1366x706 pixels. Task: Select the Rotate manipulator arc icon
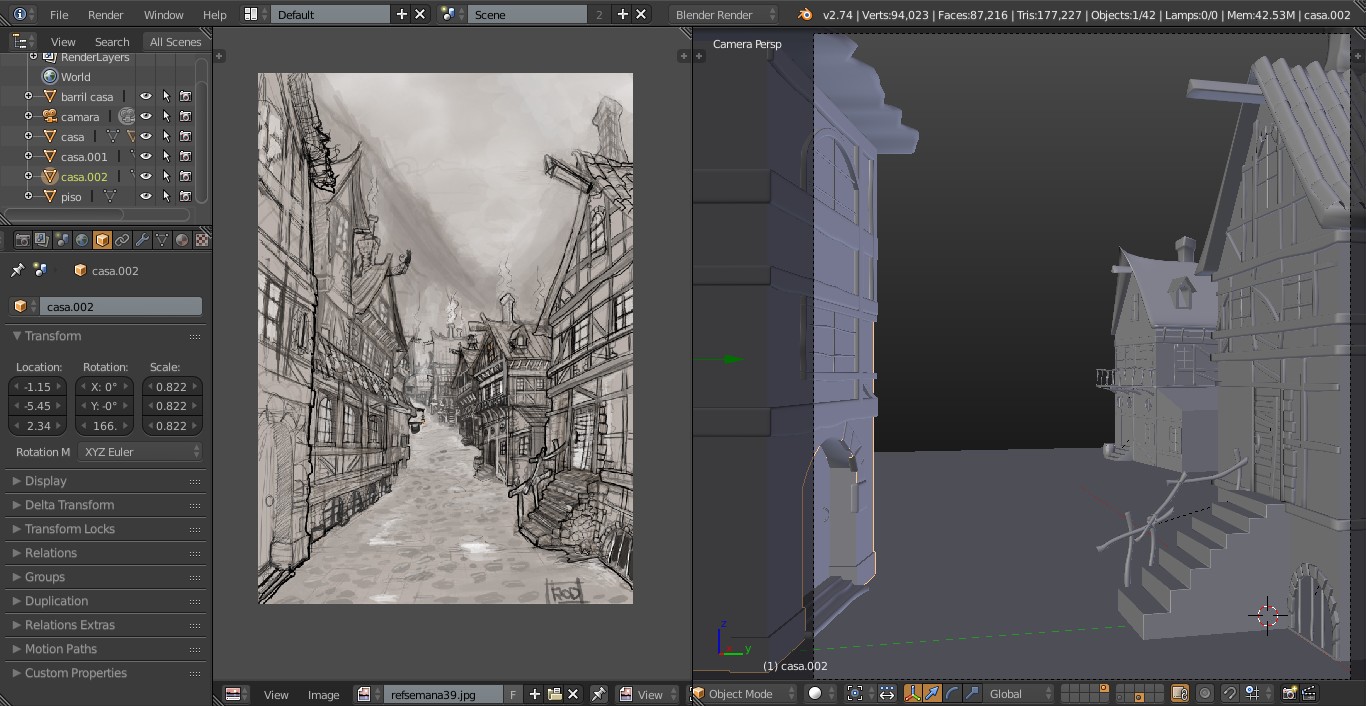(x=951, y=693)
